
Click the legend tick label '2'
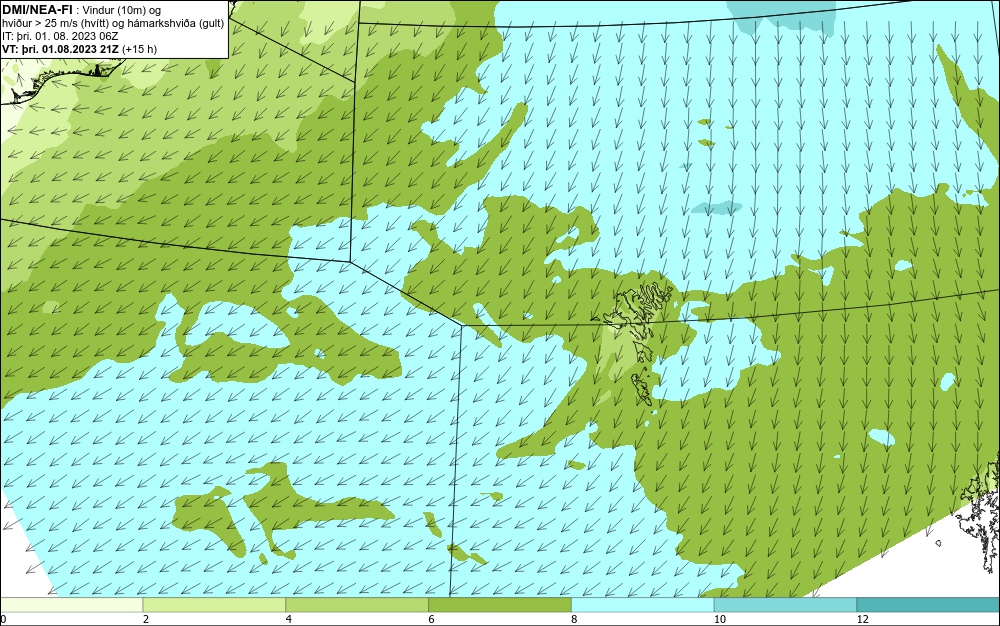[x=146, y=619]
